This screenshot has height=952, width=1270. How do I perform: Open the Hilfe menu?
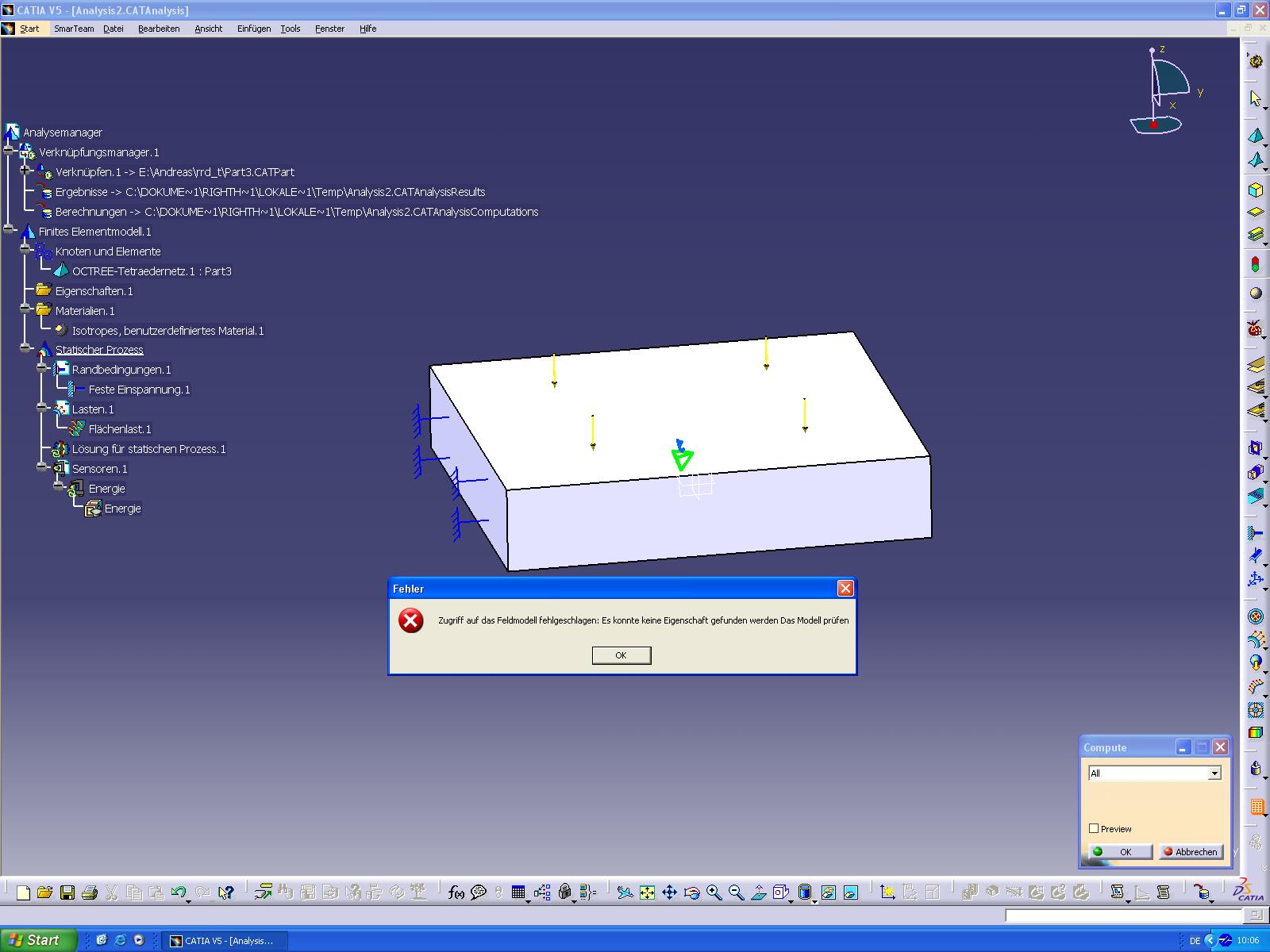pyautogui.click(x=368, y=29)
